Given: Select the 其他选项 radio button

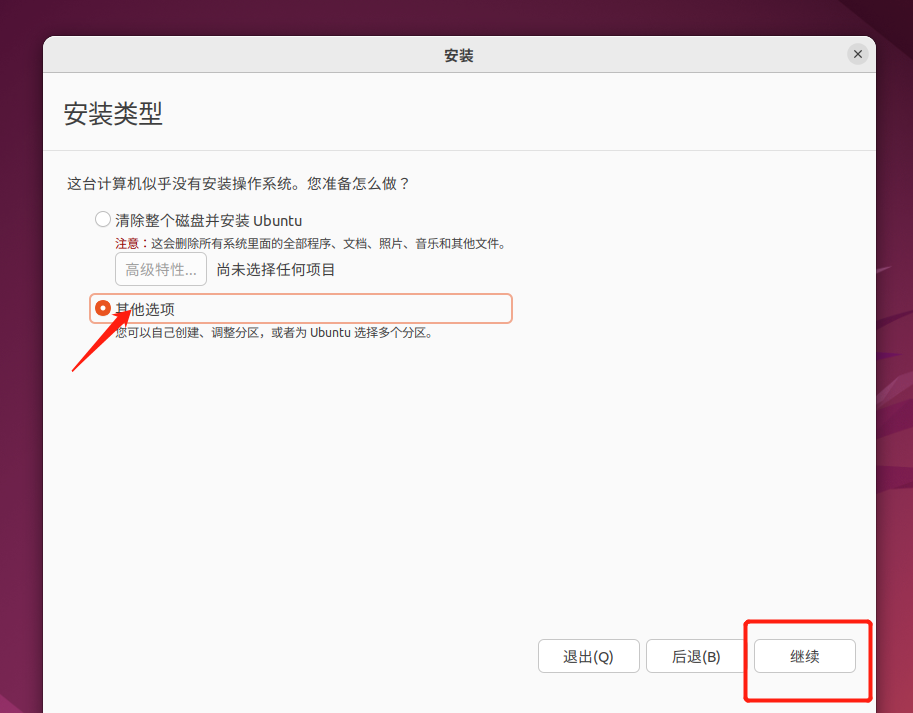Looking at the screenshot, I should [x=102, y=308].
